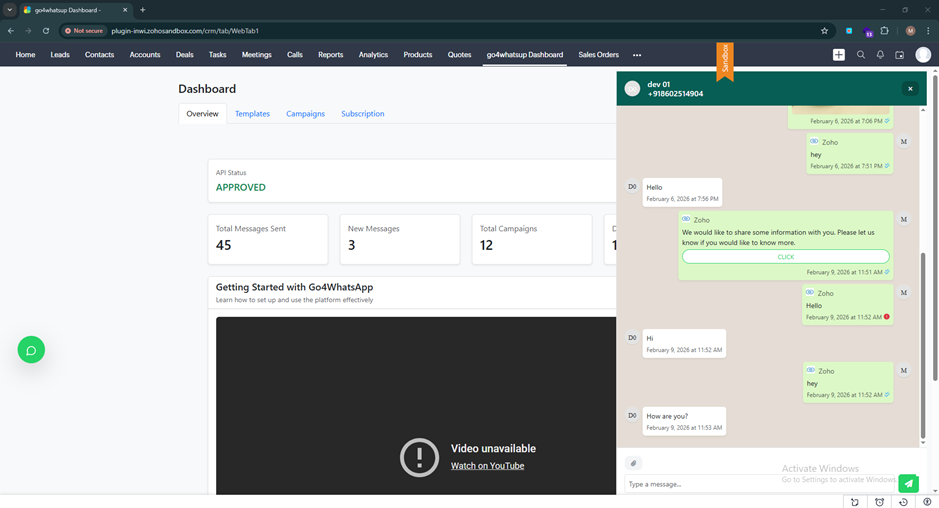This screenshot has height=508, width=939.
Task: Open the user profile avatar menu
Action: point(923,55)
